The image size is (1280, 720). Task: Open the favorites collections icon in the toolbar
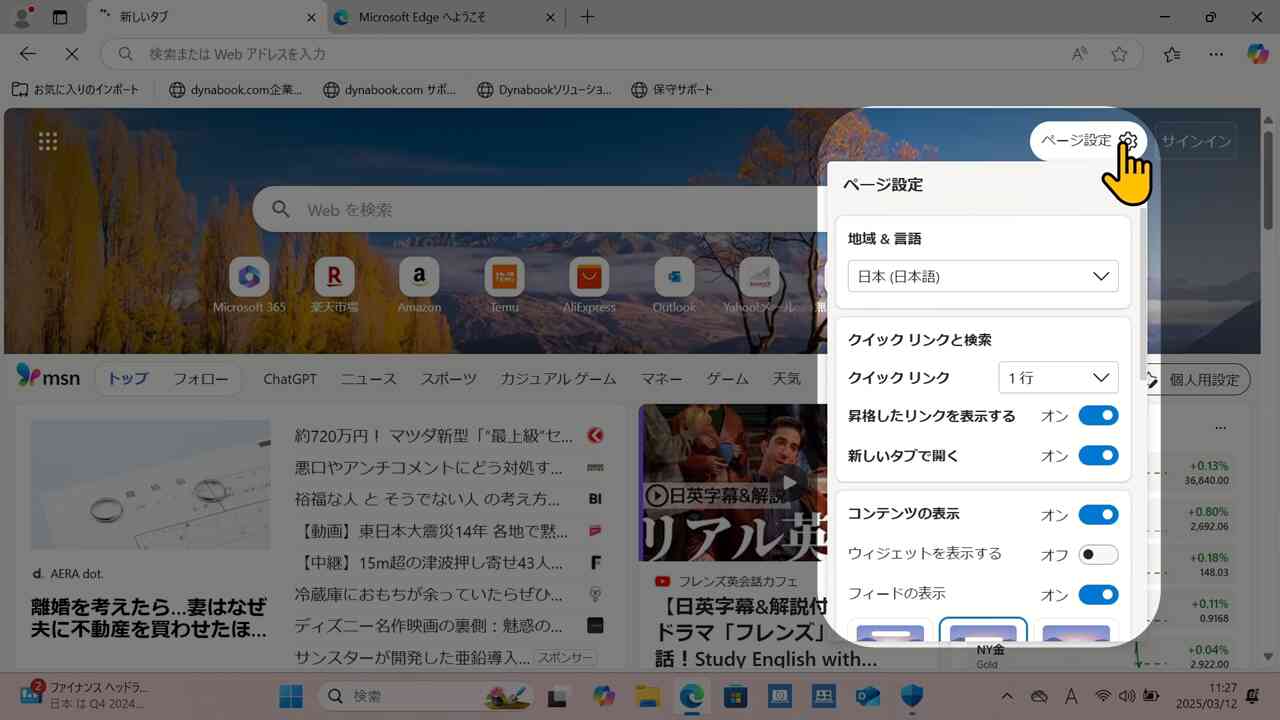(1171, 54)
